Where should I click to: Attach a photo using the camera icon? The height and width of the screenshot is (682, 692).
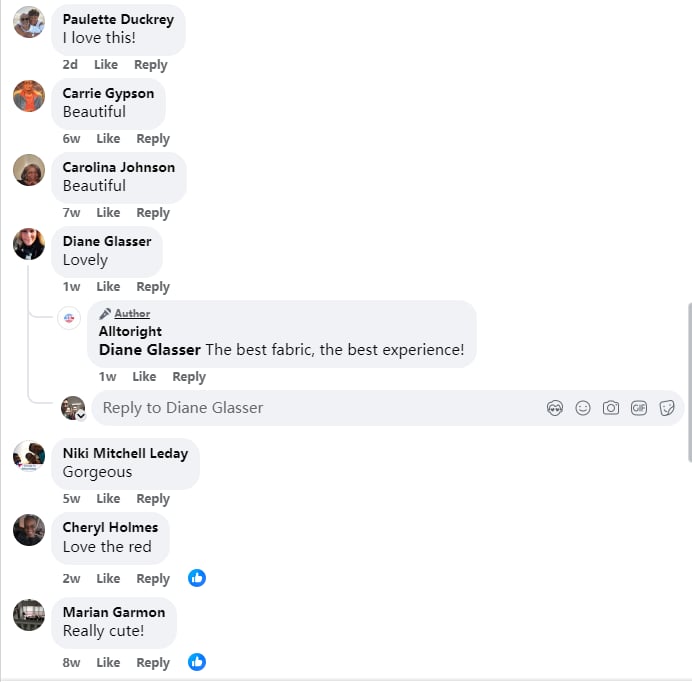[x=611, y=408]
